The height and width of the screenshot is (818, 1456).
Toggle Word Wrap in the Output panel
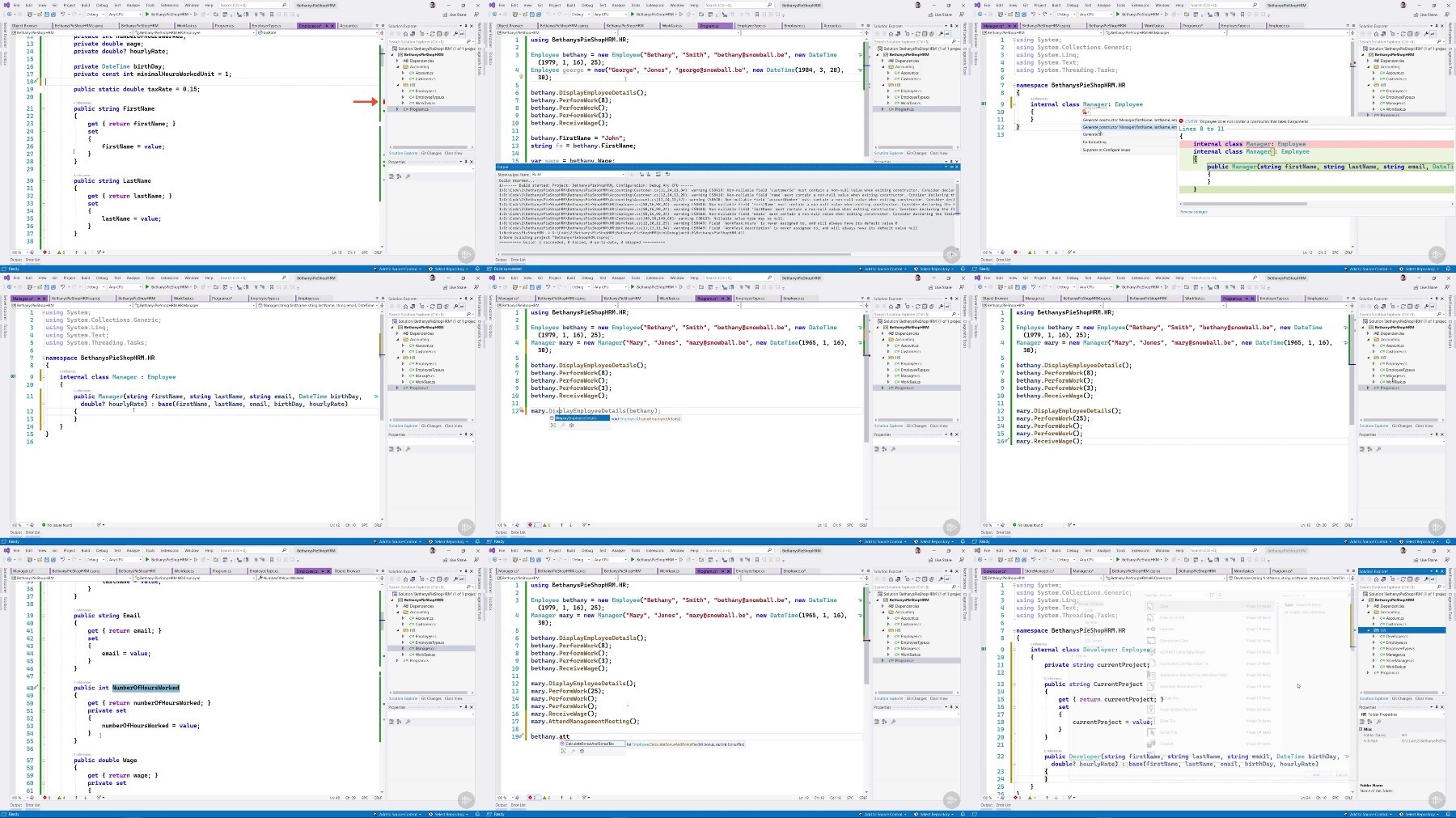(667, 174)
